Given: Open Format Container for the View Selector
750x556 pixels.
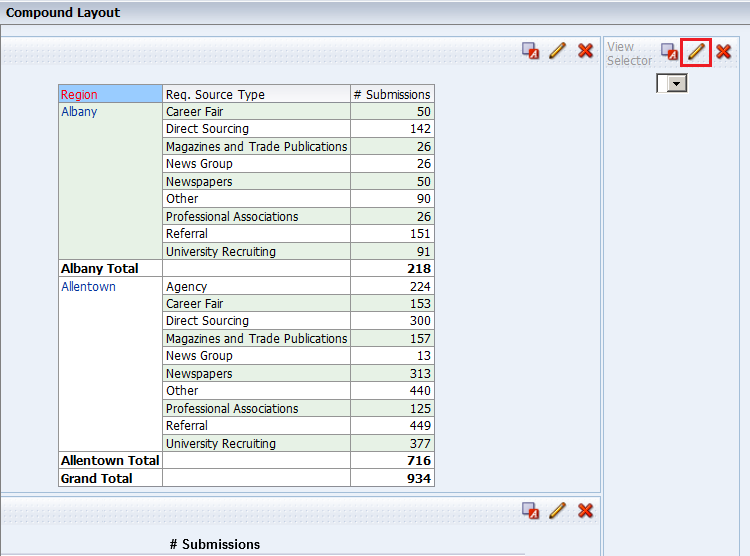Looking at the screenshot, I should [669, 51].
